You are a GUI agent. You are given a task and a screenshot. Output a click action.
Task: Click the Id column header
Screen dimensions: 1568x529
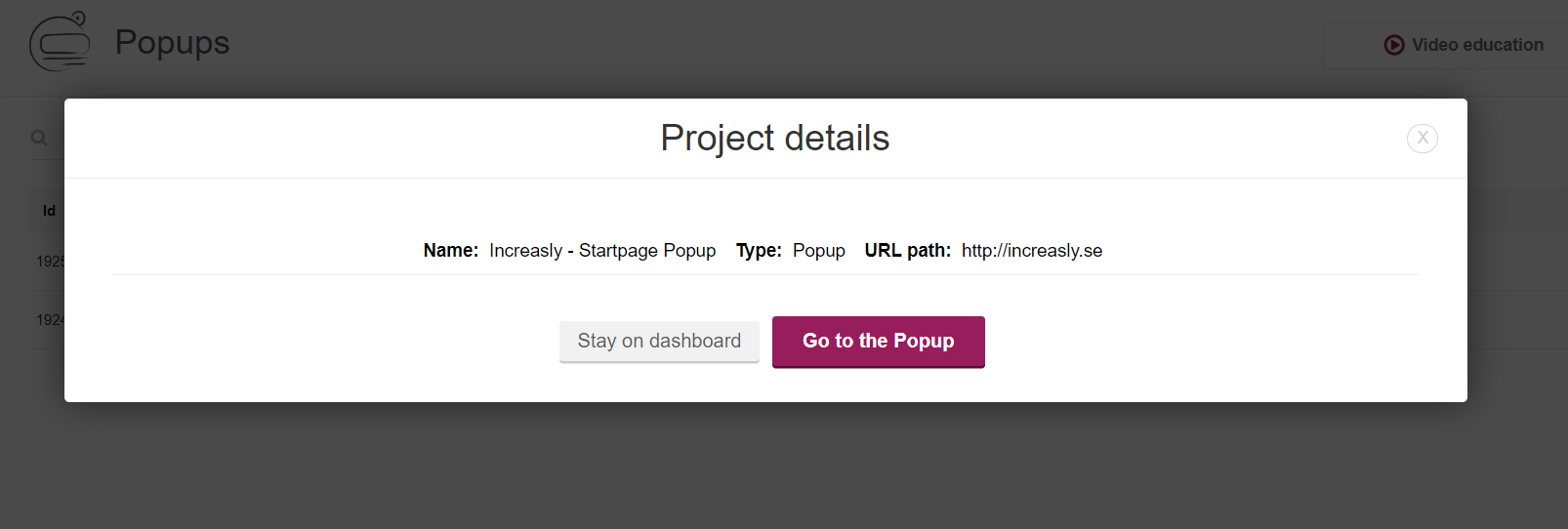[49, 211]
